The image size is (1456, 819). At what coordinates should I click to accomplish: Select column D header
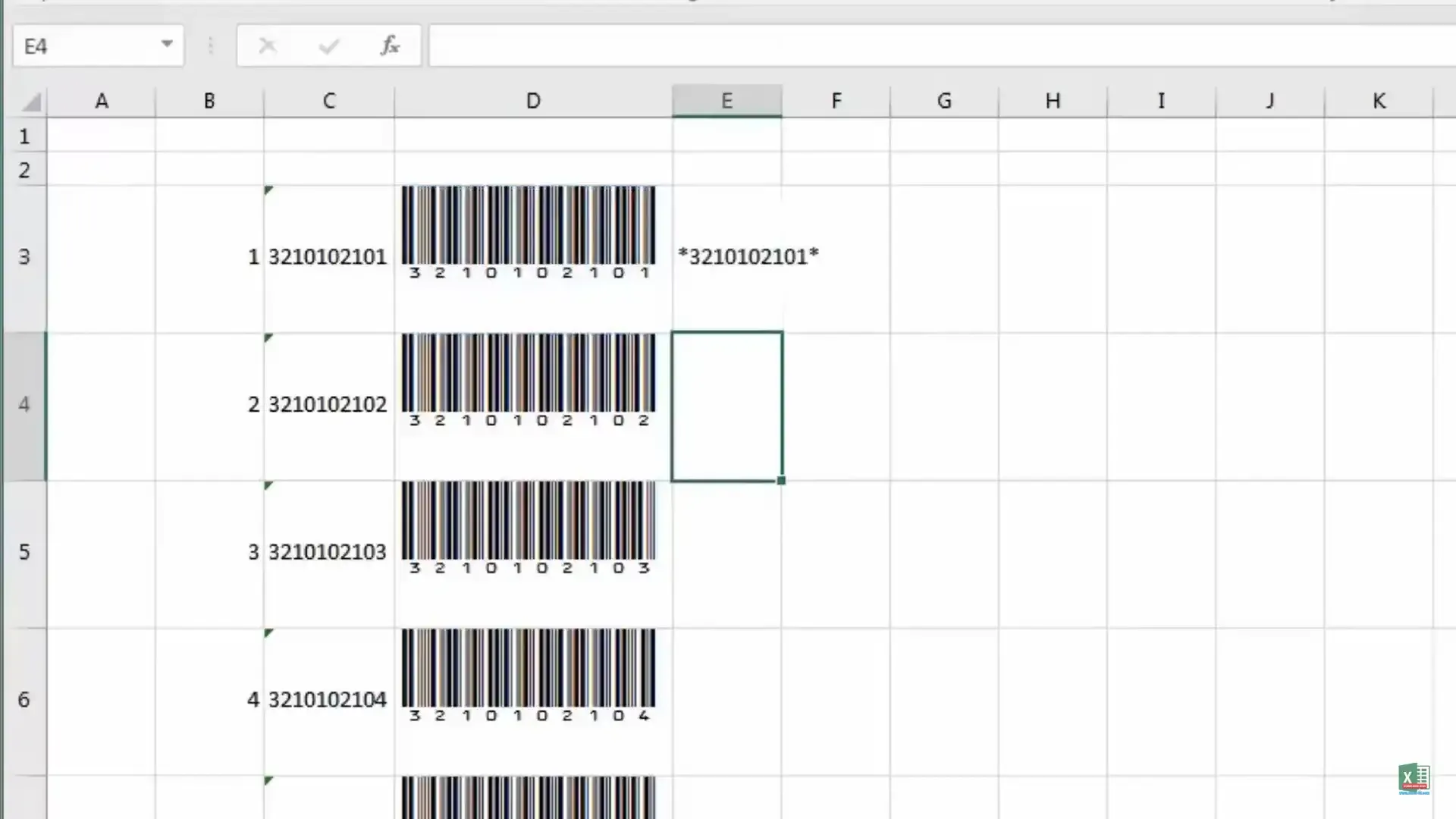(x=533, y=101)
